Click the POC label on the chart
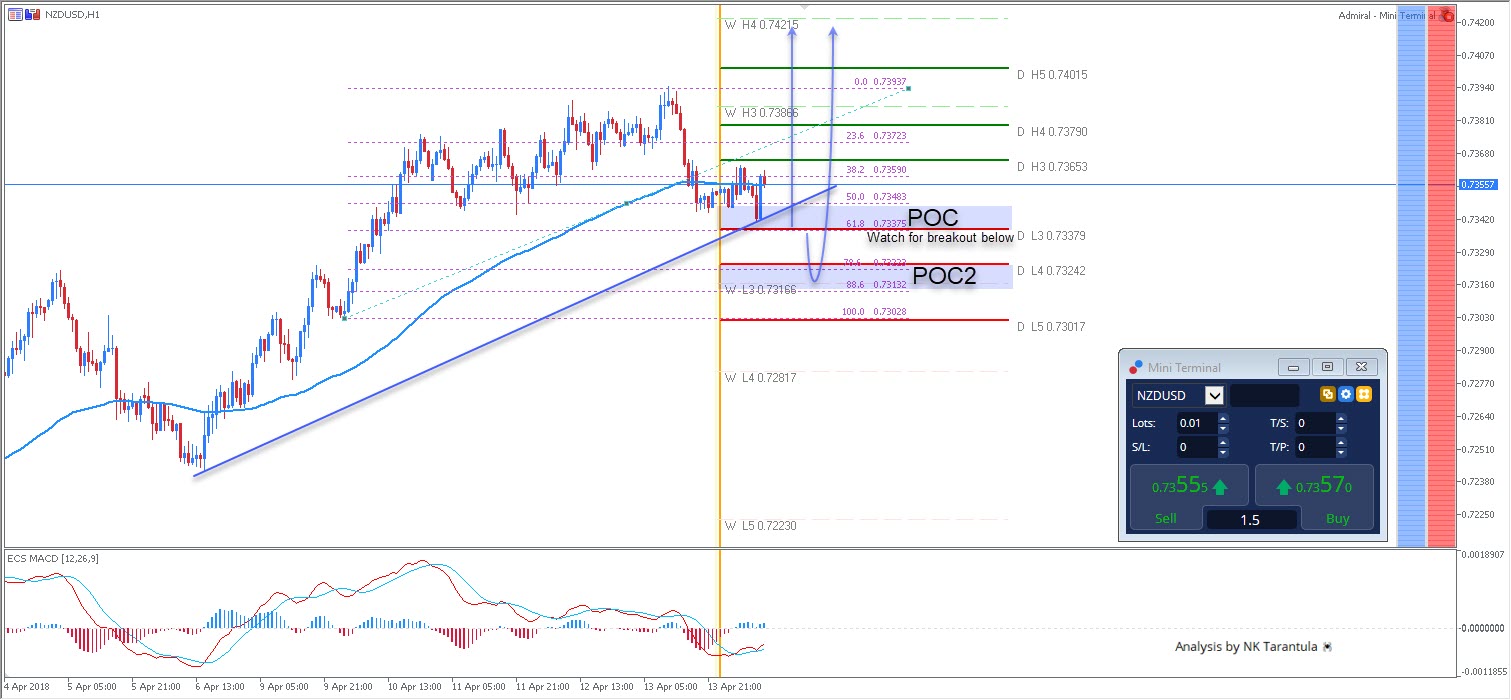This screenshot has height=700, width=1511. [x=933, y=218]
